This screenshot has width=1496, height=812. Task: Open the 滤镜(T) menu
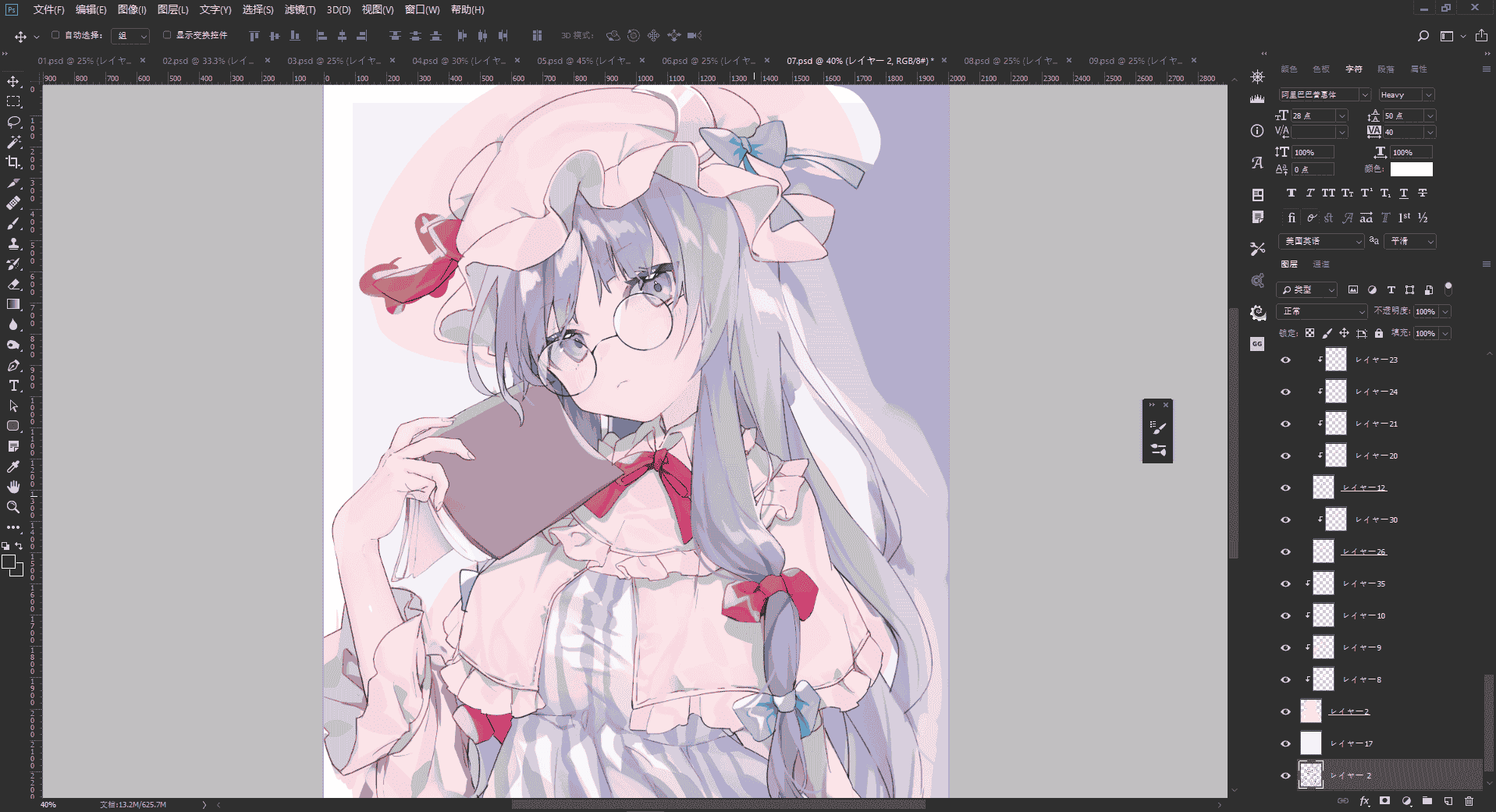300,9
